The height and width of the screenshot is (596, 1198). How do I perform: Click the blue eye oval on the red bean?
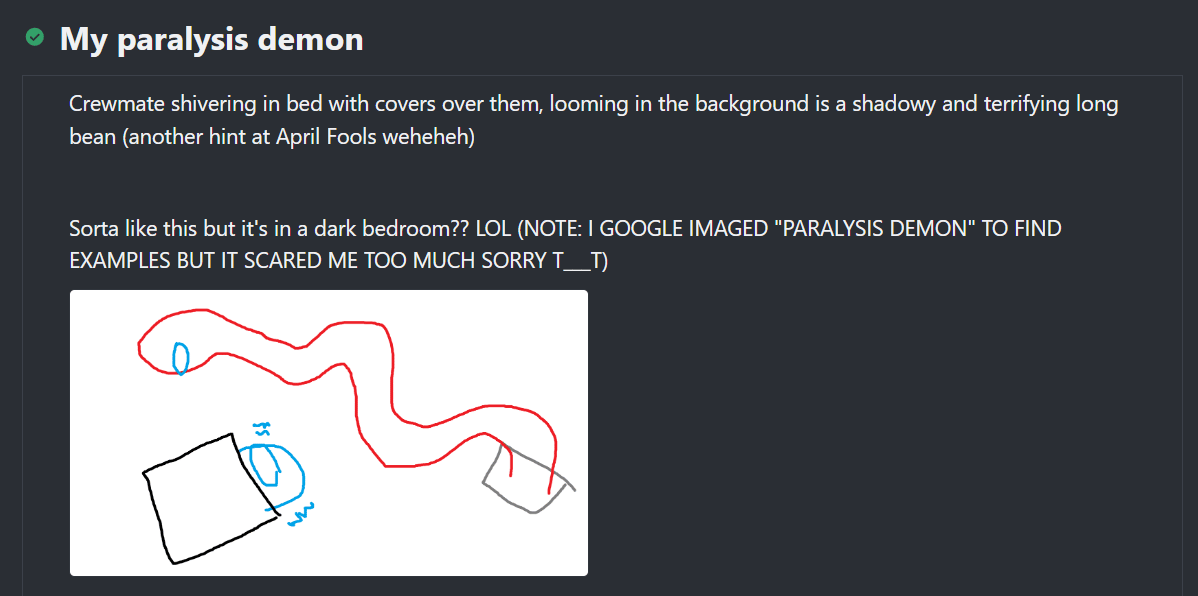coord(180,358)
